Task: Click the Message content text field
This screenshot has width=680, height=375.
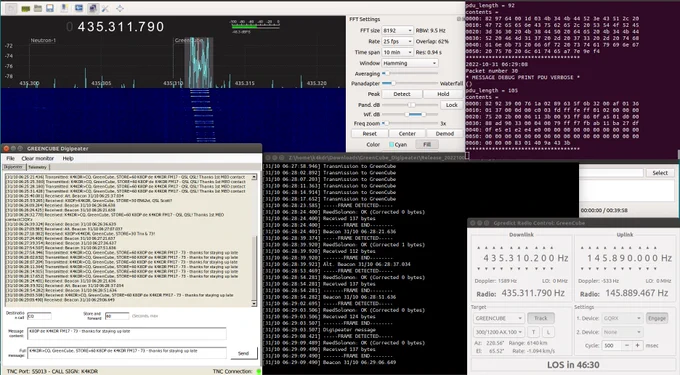Action: pos(127,333)
